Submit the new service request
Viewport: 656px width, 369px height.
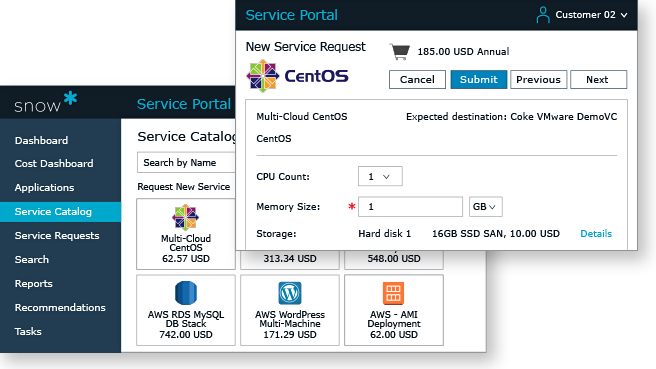(479, 79)
